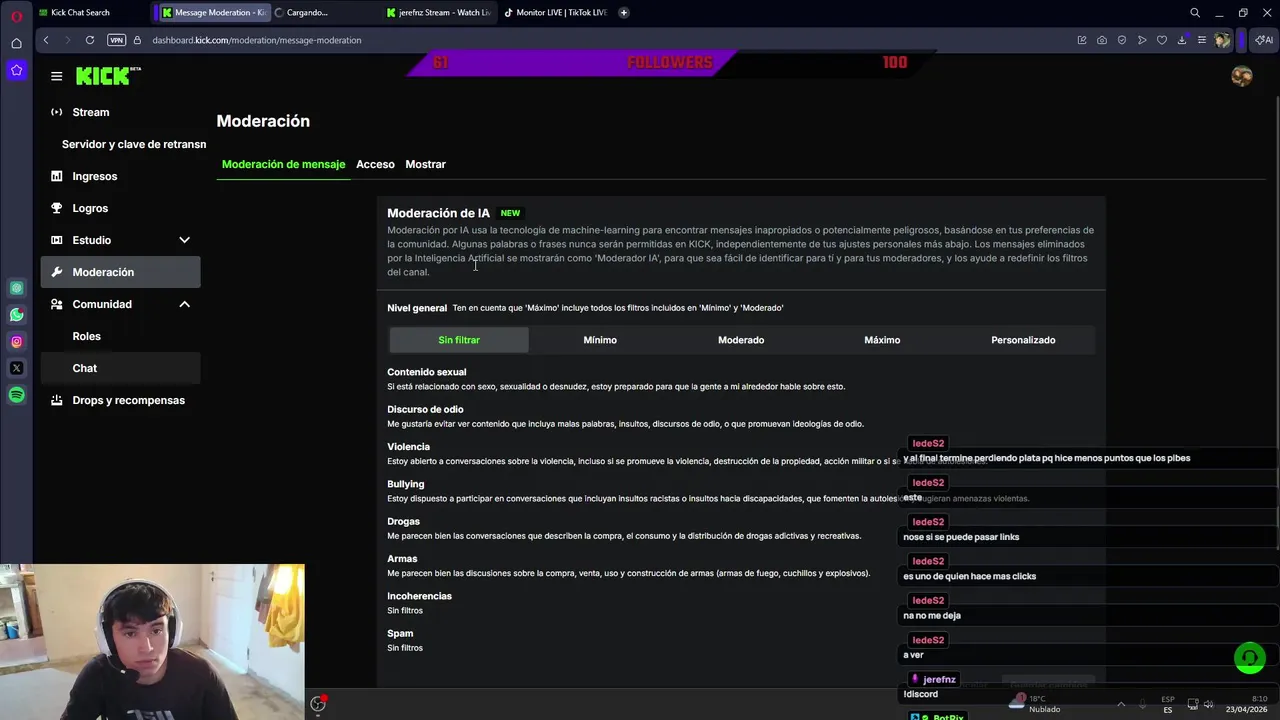Open the Kick account avatar menu
This screenshot has height=720, width=1280.
coord(1242,76)
